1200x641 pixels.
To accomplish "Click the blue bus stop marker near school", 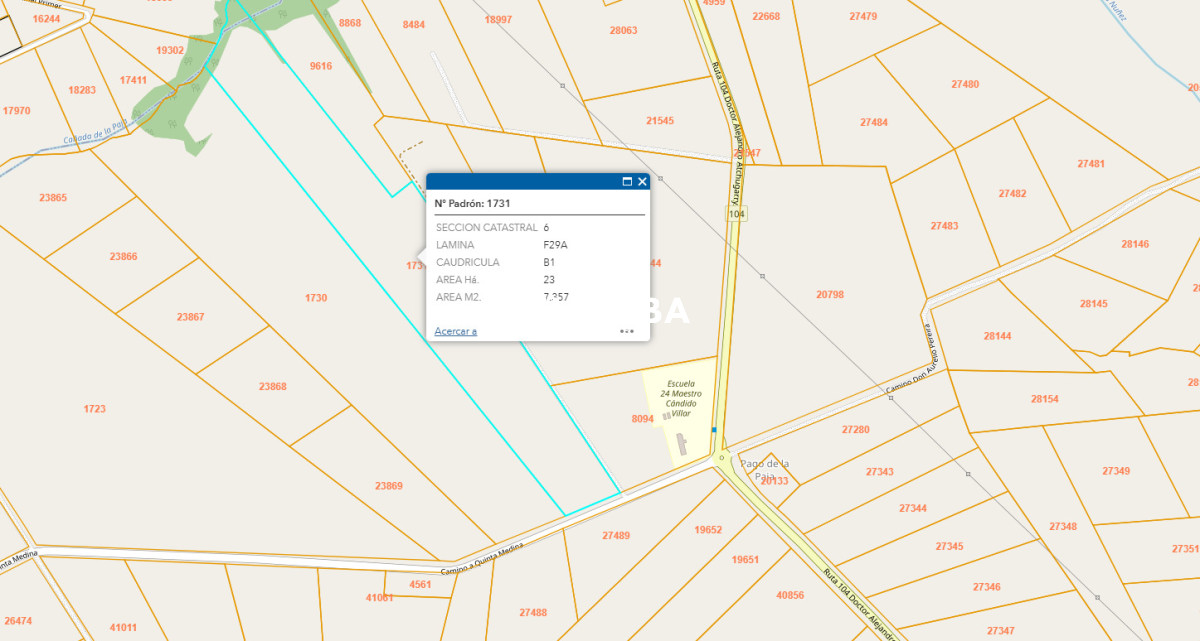I will point(714,430).
